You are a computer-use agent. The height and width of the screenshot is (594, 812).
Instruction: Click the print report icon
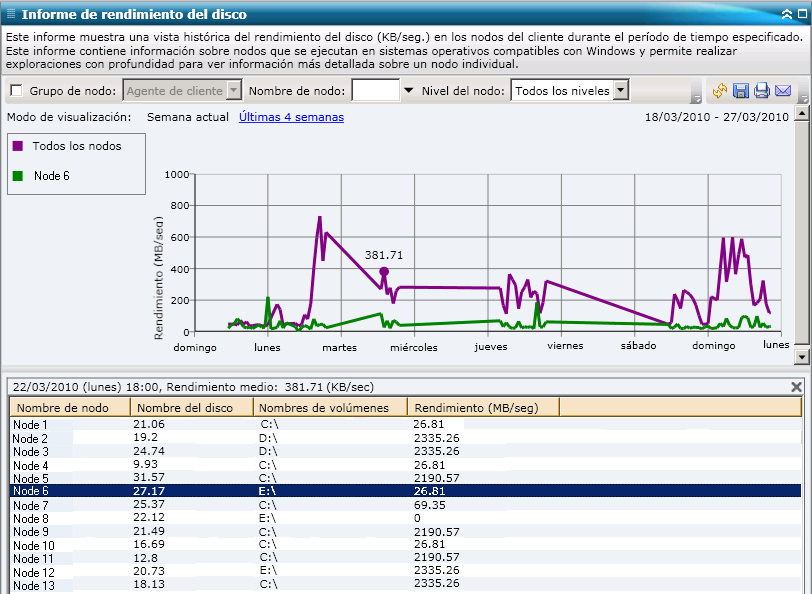pos(762,91)
